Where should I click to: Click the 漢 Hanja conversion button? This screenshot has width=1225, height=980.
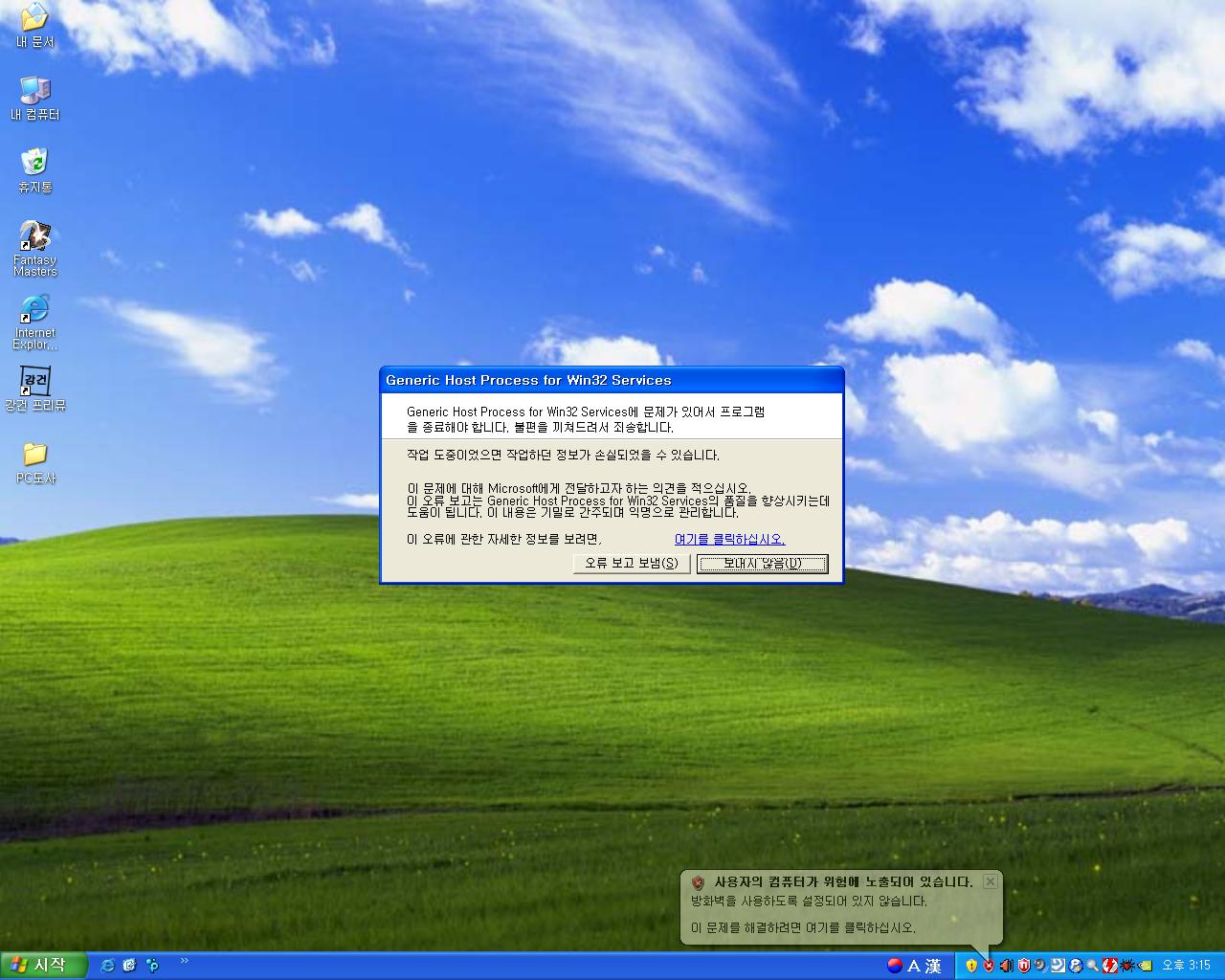pyautogui.click(x=933, y=966)
